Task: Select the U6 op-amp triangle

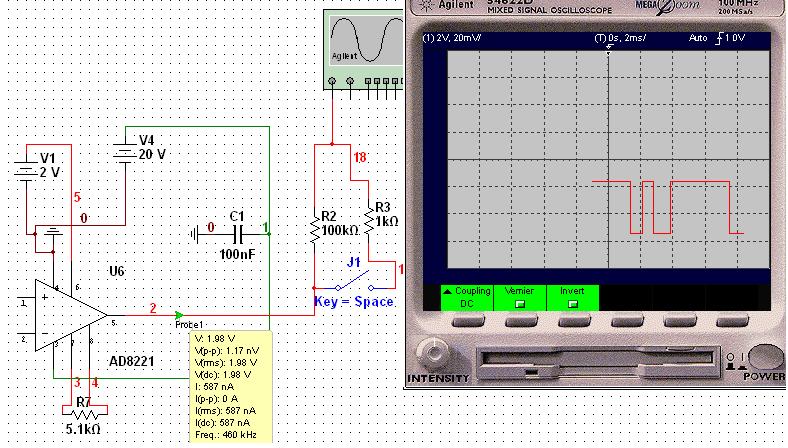Action: [71, 315]
